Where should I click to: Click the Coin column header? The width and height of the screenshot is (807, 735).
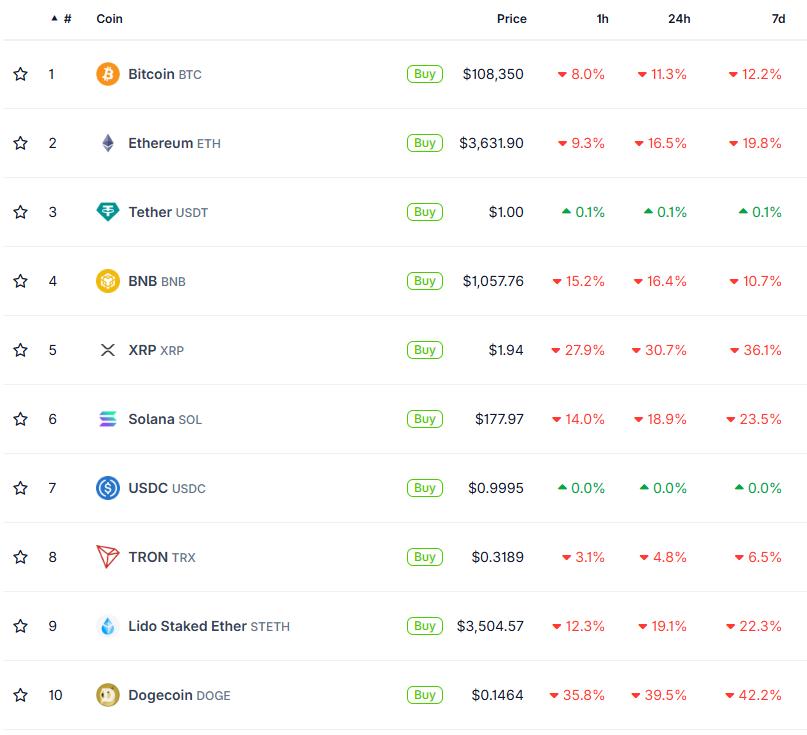(x=109, y=19)
